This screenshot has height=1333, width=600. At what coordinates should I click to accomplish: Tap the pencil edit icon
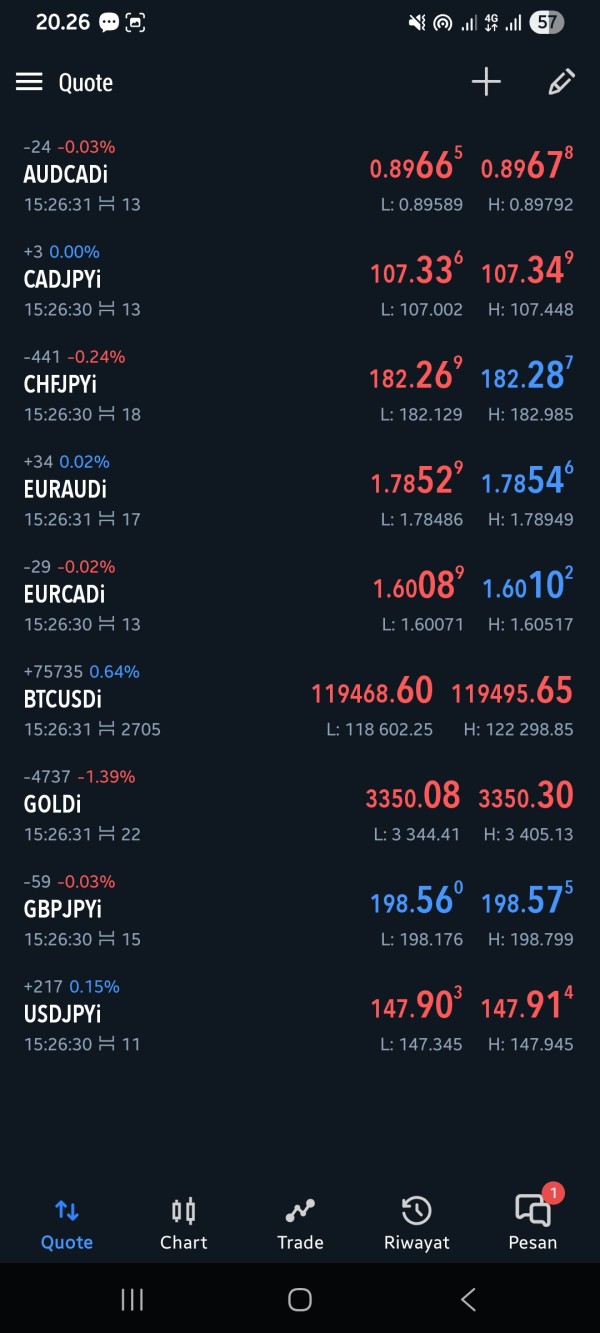pos(561,82)
